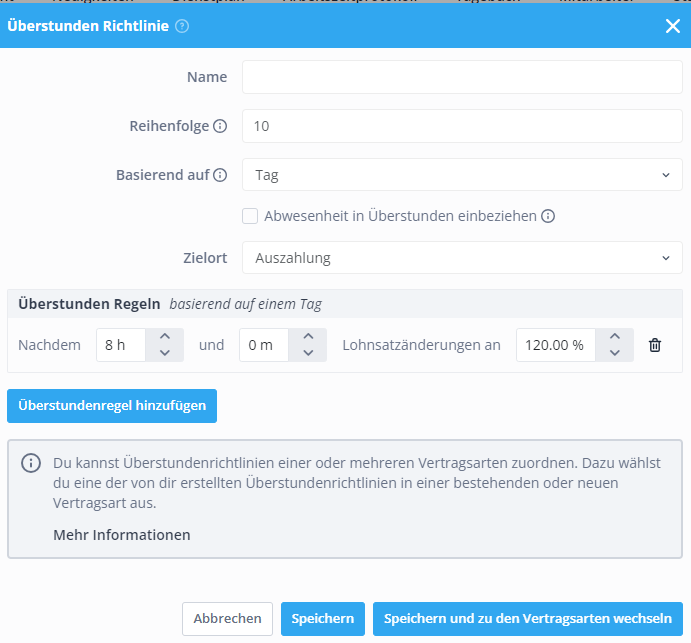Close the Überstunden Richtlinie dialog
This screenshot has width=691, height=643.
click(673, 26)
